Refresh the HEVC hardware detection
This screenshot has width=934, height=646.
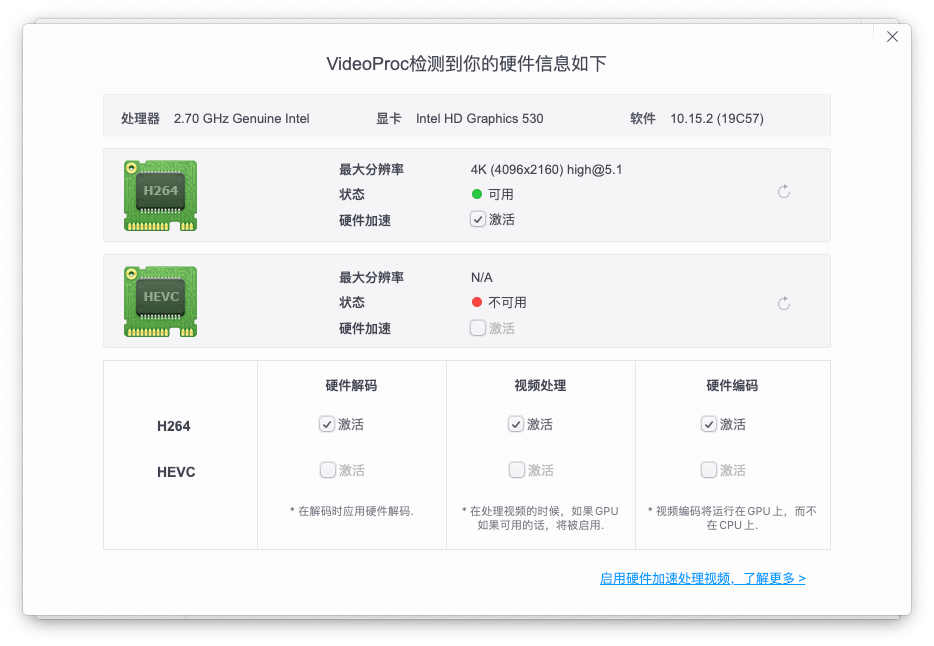[784, 304]
